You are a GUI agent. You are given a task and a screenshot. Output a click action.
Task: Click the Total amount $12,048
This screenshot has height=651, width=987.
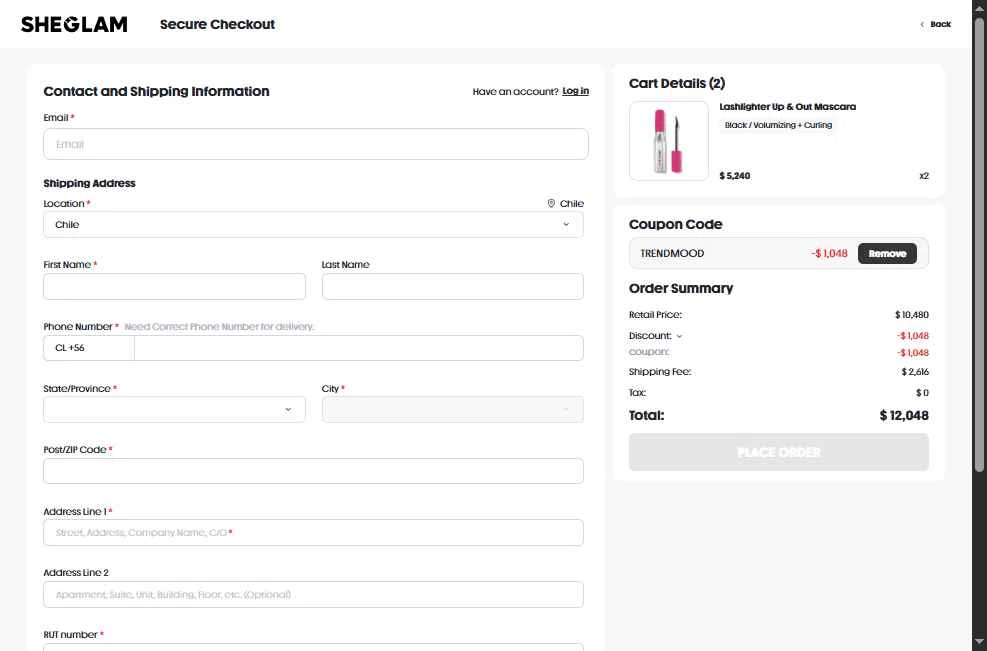pyautogui.click(x=904, y=416)
